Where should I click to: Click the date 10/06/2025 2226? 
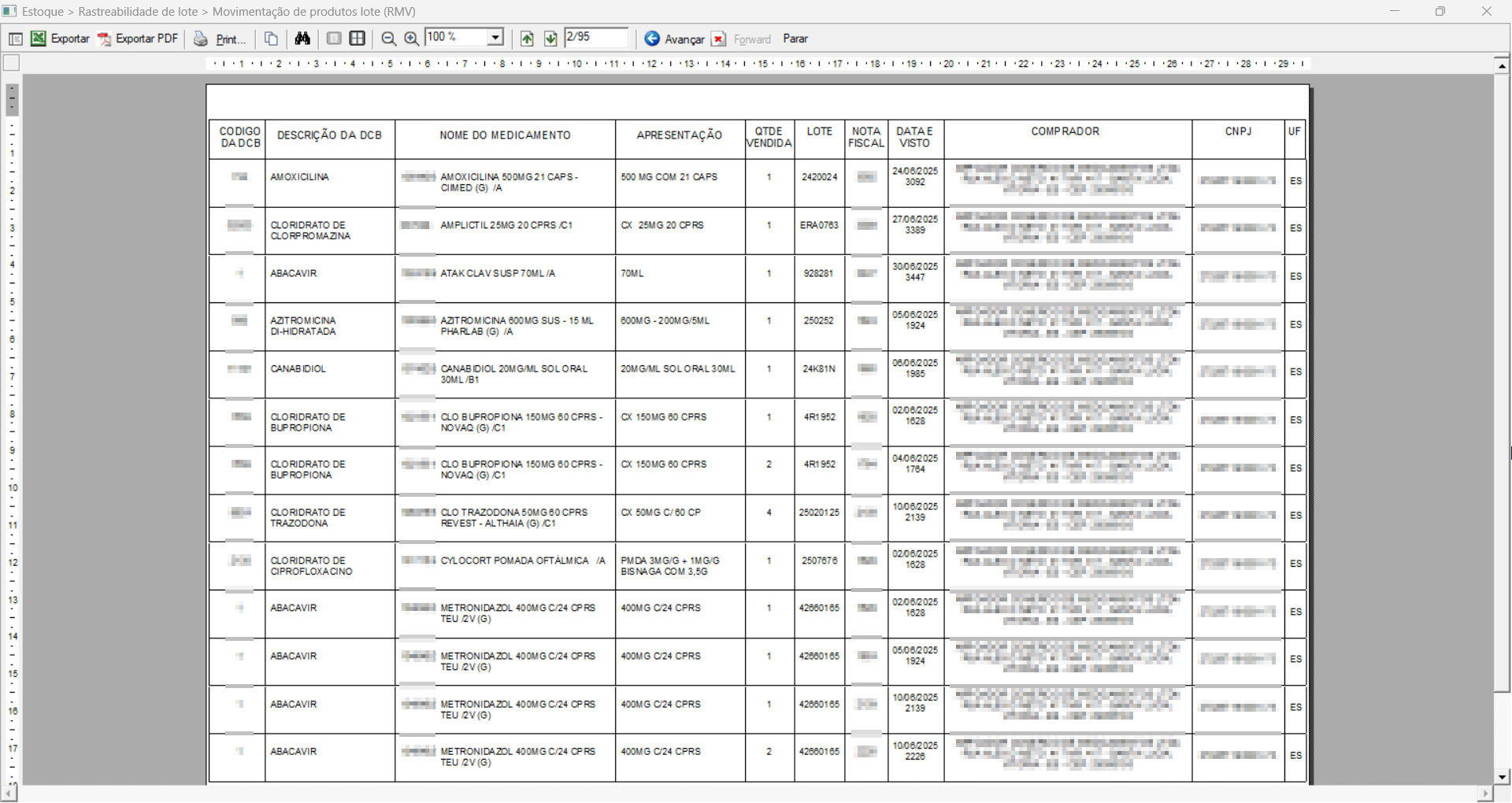915,751
